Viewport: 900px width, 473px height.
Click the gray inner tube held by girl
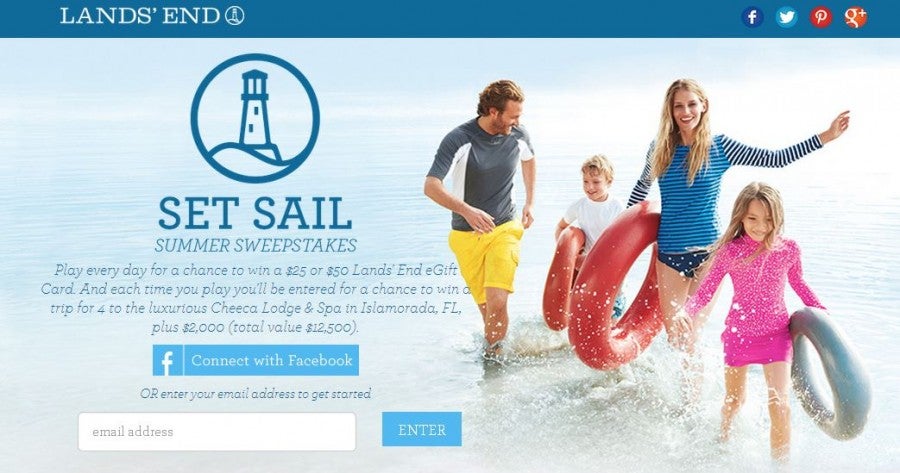click(x=830, y=373)
